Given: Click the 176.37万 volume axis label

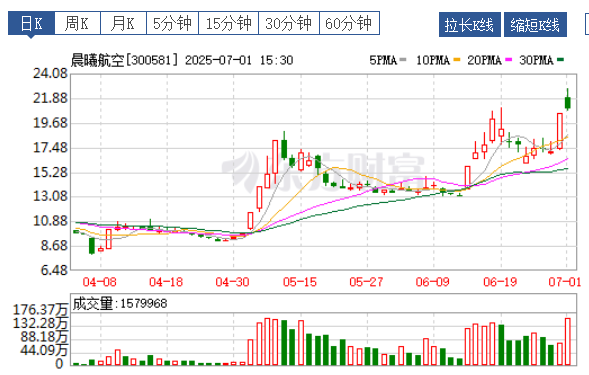Looking at the screenshot, I should [40, 310].
